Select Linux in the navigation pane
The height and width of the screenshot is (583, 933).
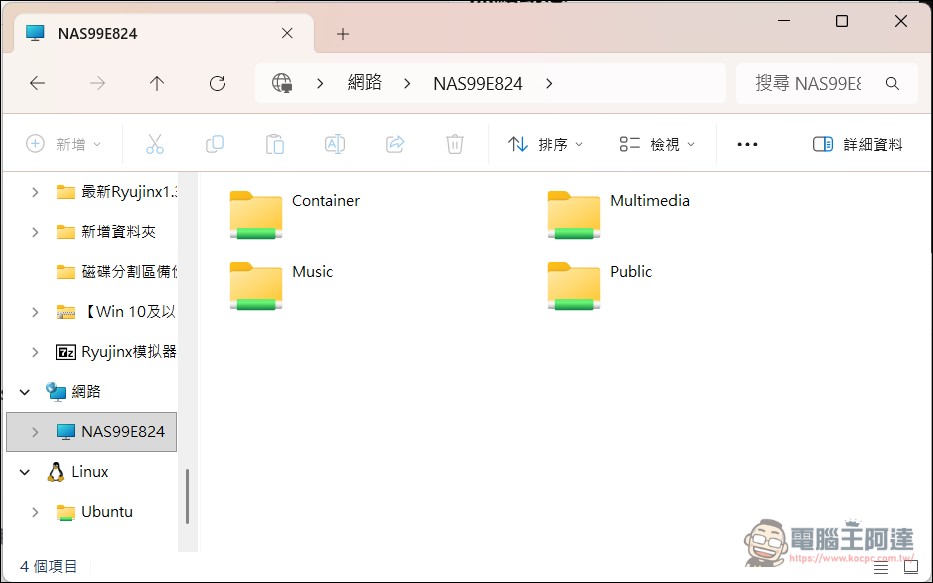pos(78,472)
